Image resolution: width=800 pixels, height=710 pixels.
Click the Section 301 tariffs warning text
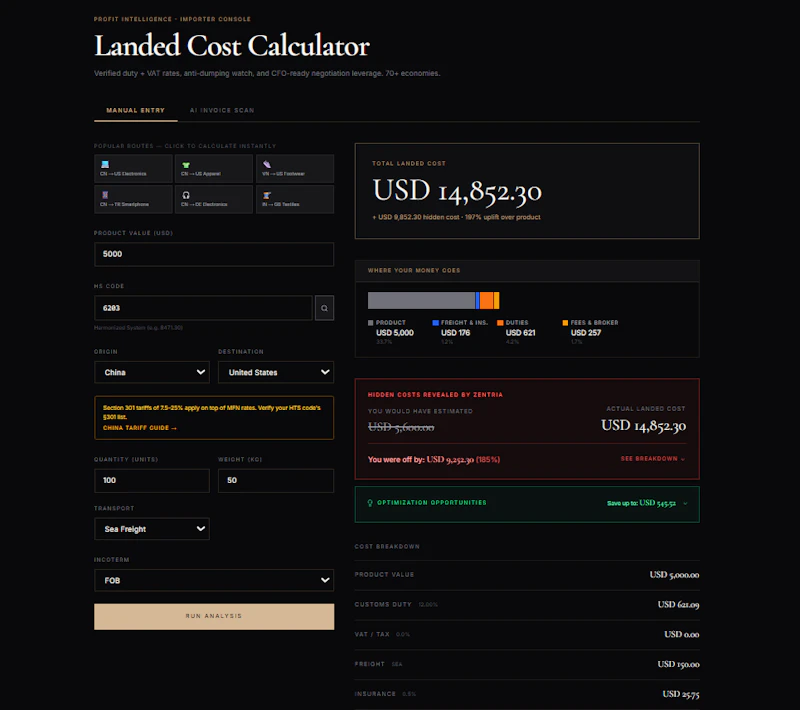(x=212, y=412)
